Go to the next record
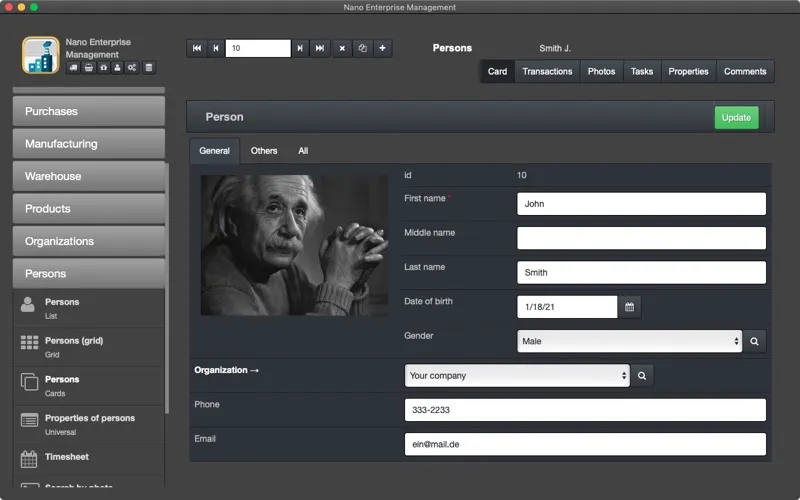This screenshot has width=800, height=500. pos(300,48)
